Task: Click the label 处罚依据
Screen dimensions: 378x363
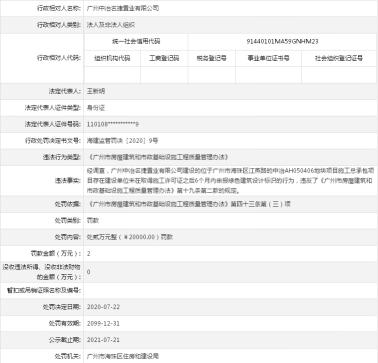Action: 68,204
